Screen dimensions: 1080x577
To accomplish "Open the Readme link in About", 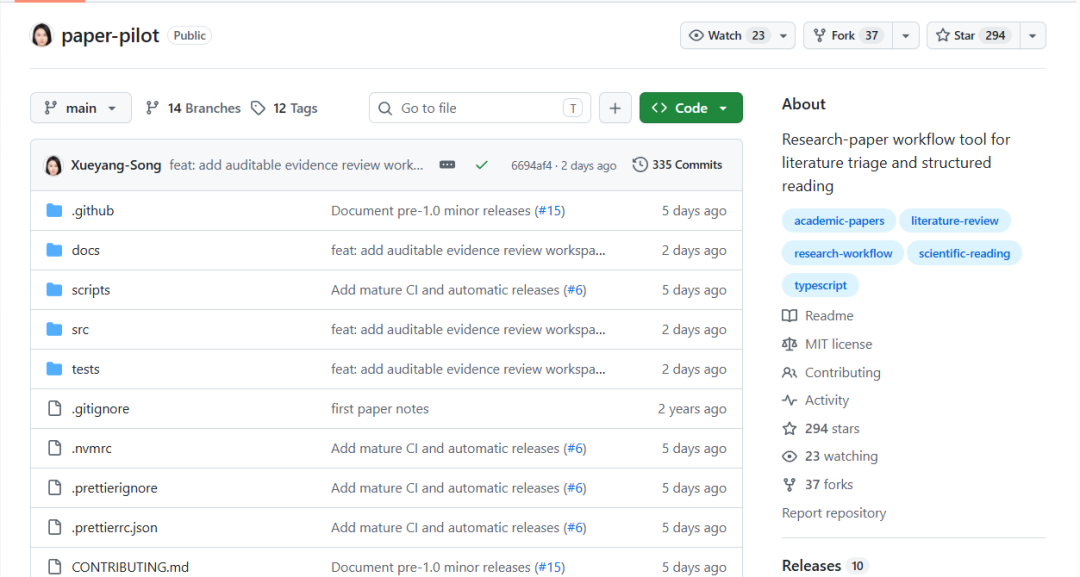I will click(x=829, y=316).
